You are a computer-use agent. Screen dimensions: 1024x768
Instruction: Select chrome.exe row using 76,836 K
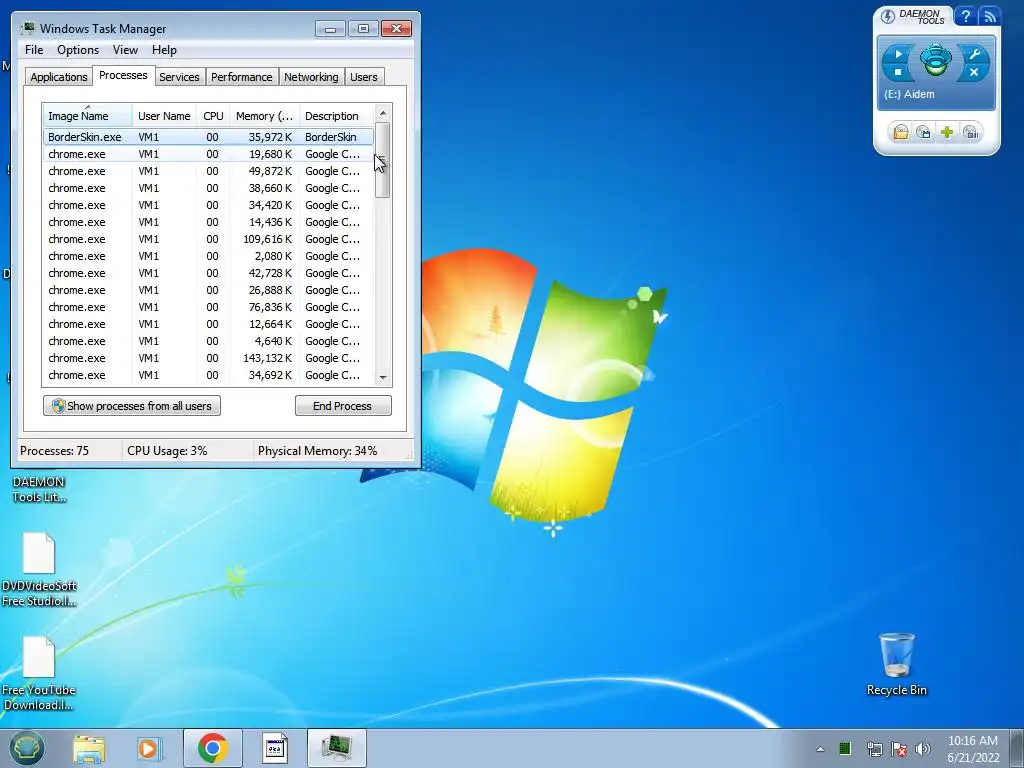pos(208,307)
